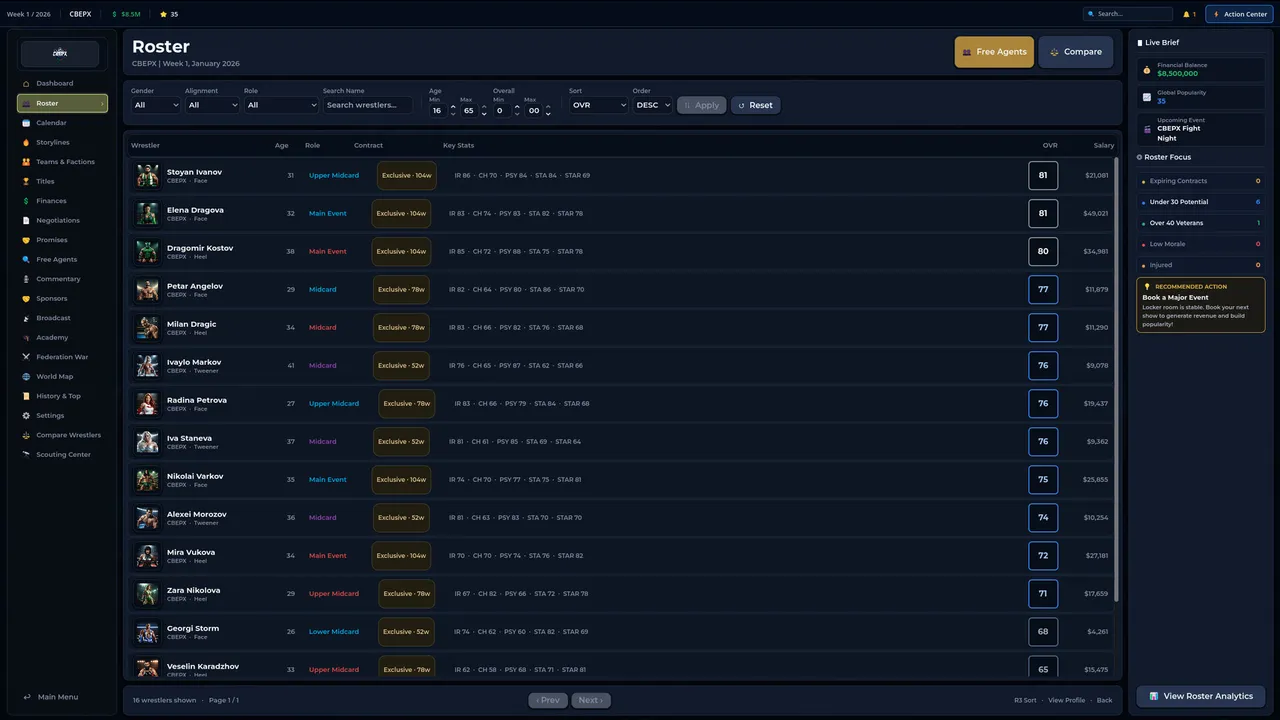Screen dimensions: 1280x720
Task: Adjust the Overall Min stepper
Action: 516,110
